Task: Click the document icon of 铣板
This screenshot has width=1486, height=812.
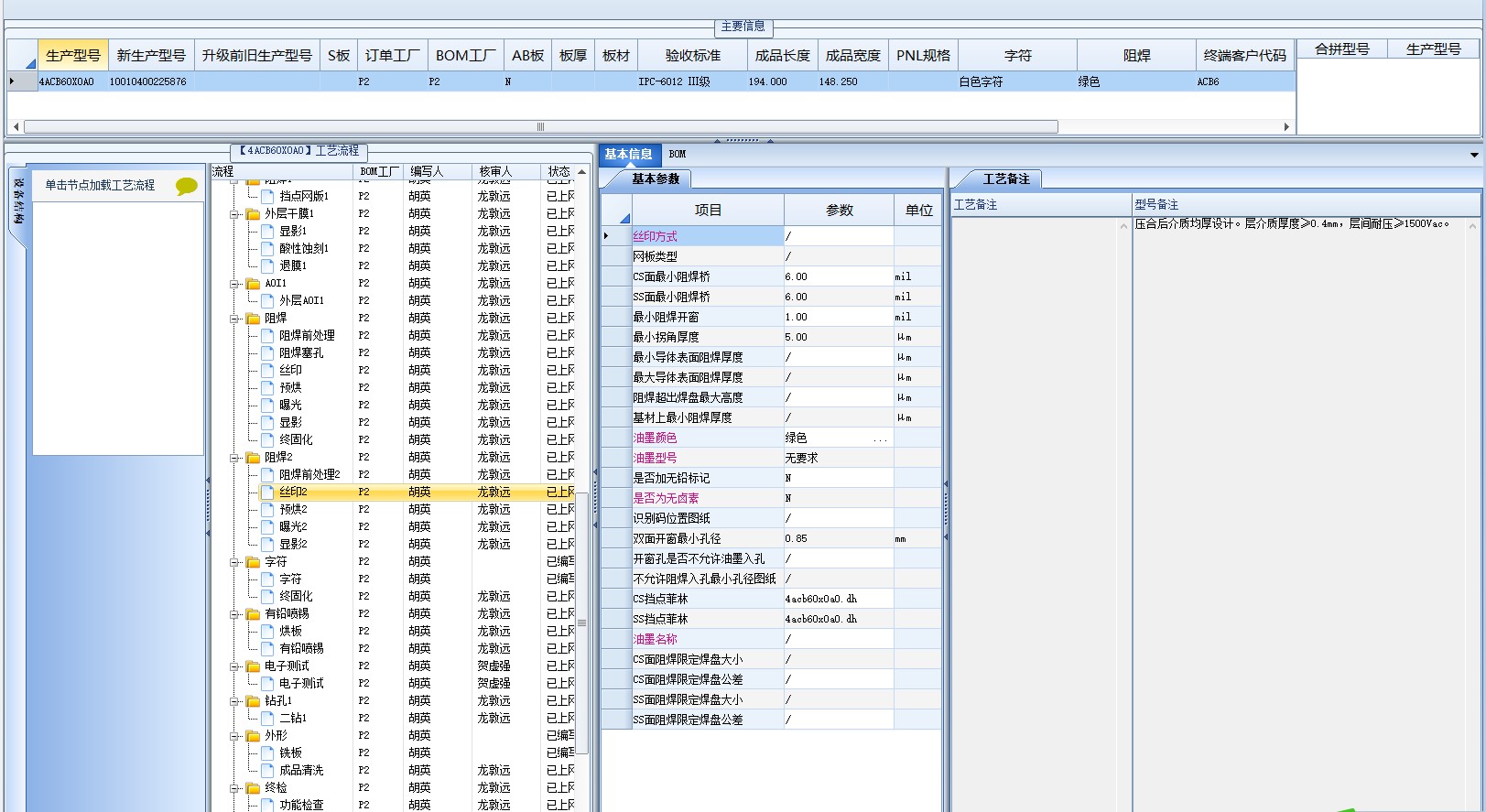Action: click(268, 752)
